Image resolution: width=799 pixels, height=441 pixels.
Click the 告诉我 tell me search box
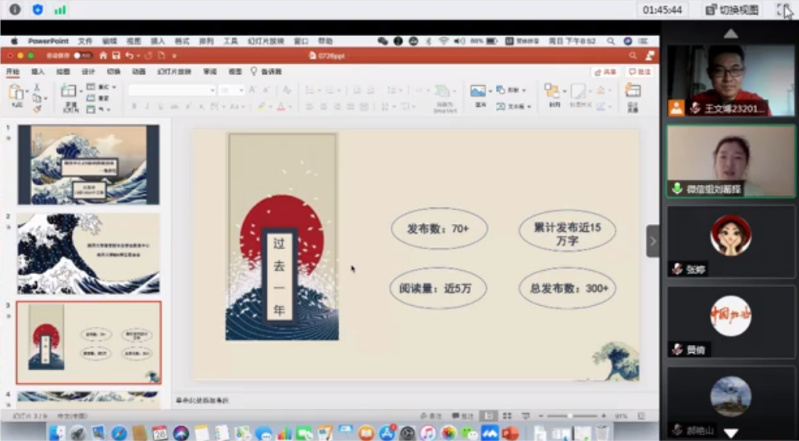click(x=267, y=72)
